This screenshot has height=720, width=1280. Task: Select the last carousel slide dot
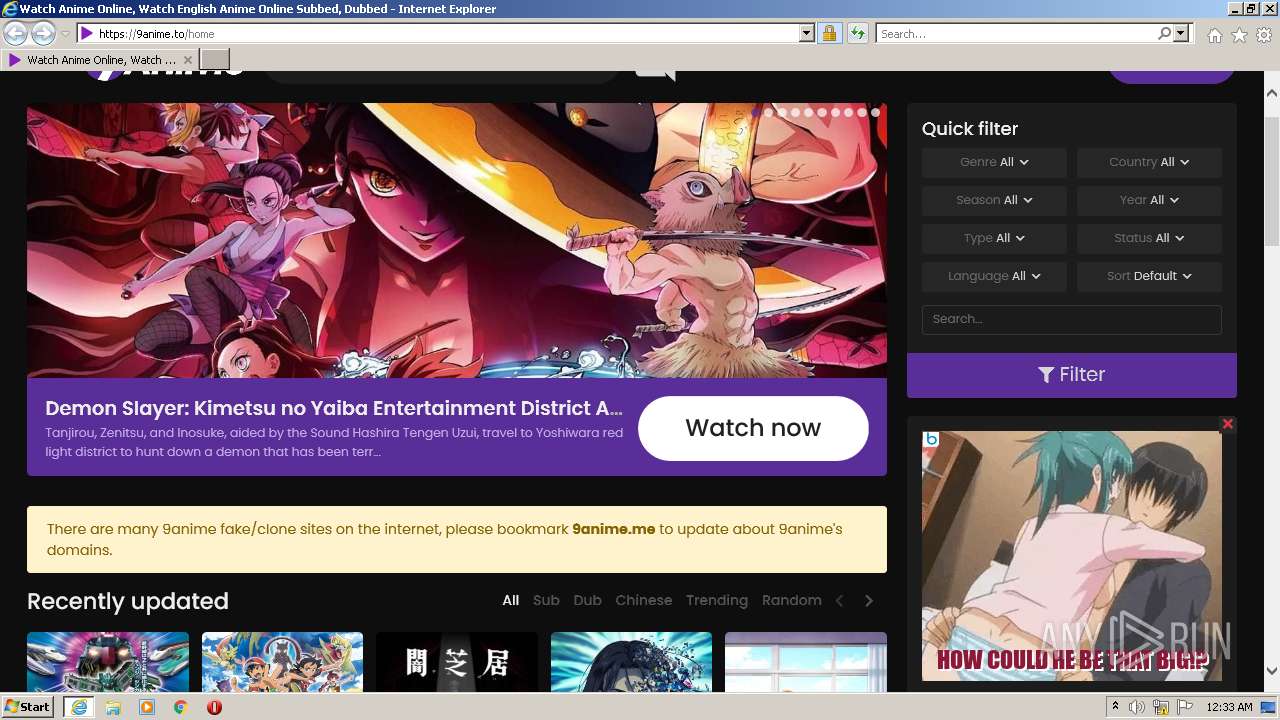(875, 113)
